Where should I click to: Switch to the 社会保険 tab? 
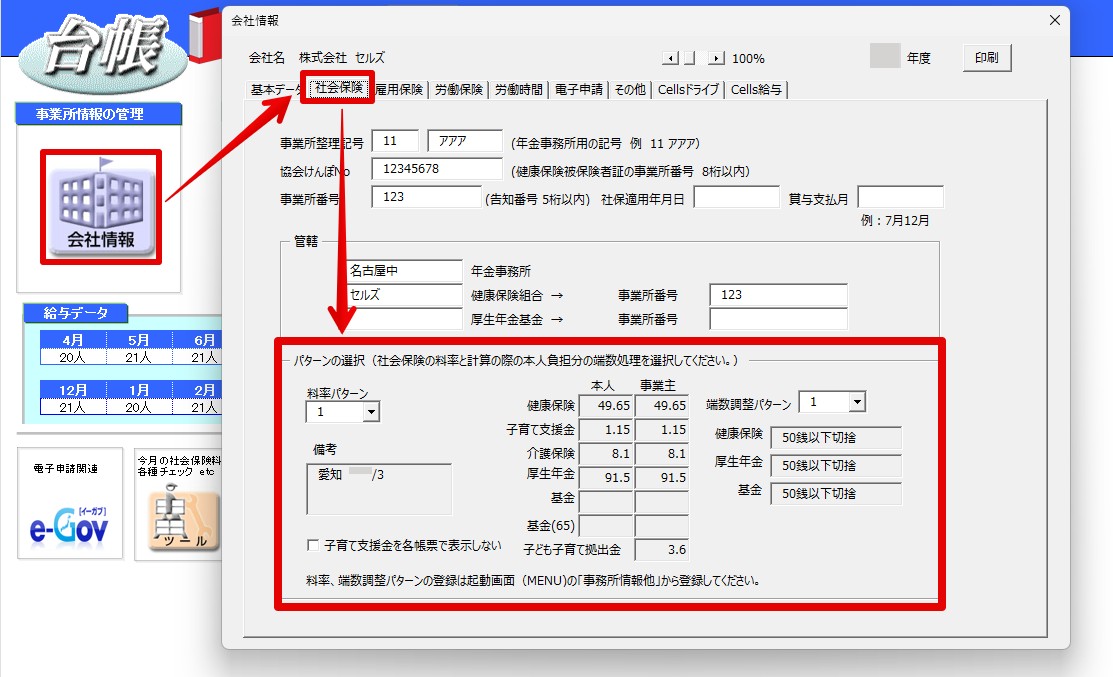pyautogui.click(x=339, y=87)
